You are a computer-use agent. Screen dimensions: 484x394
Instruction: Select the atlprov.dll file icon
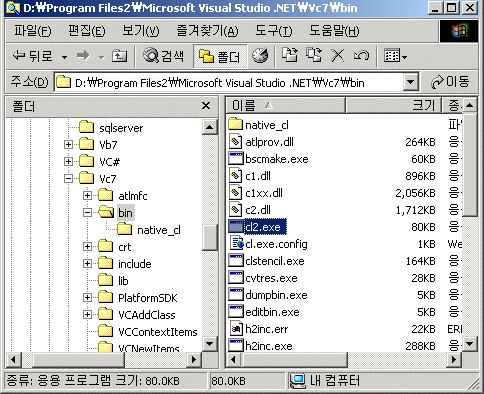coord(236,142)
